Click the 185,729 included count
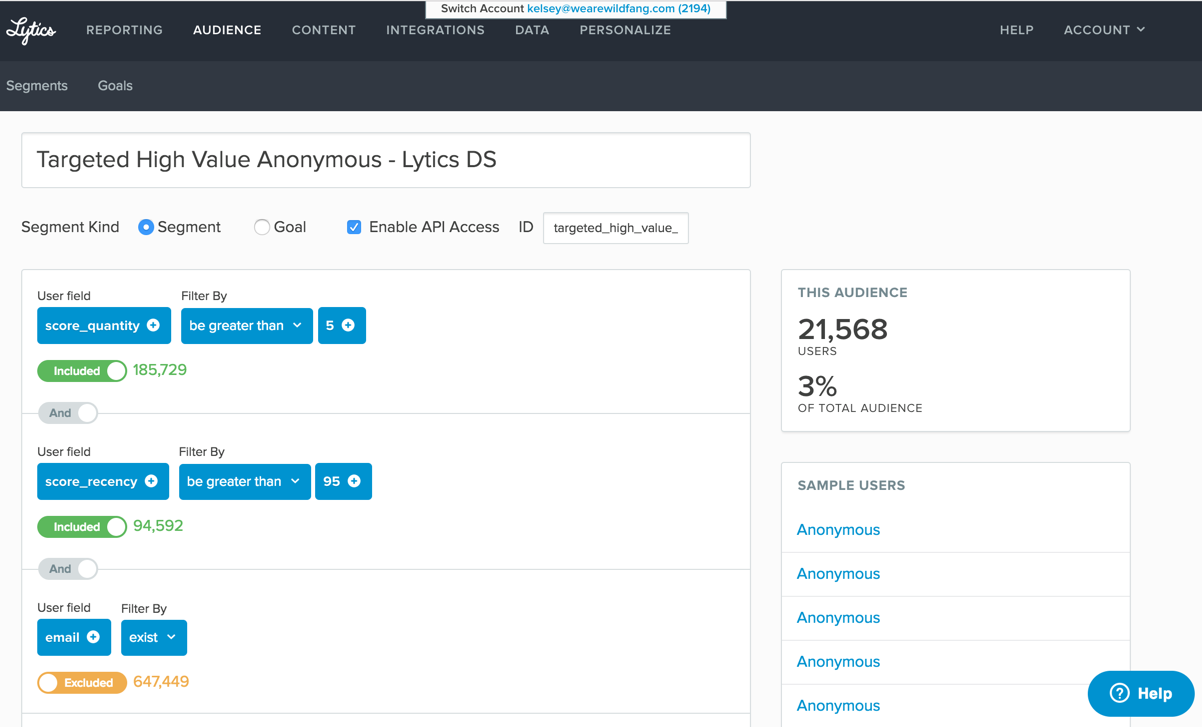Viewport: 1202px width, 727px height. pos(160,370)
